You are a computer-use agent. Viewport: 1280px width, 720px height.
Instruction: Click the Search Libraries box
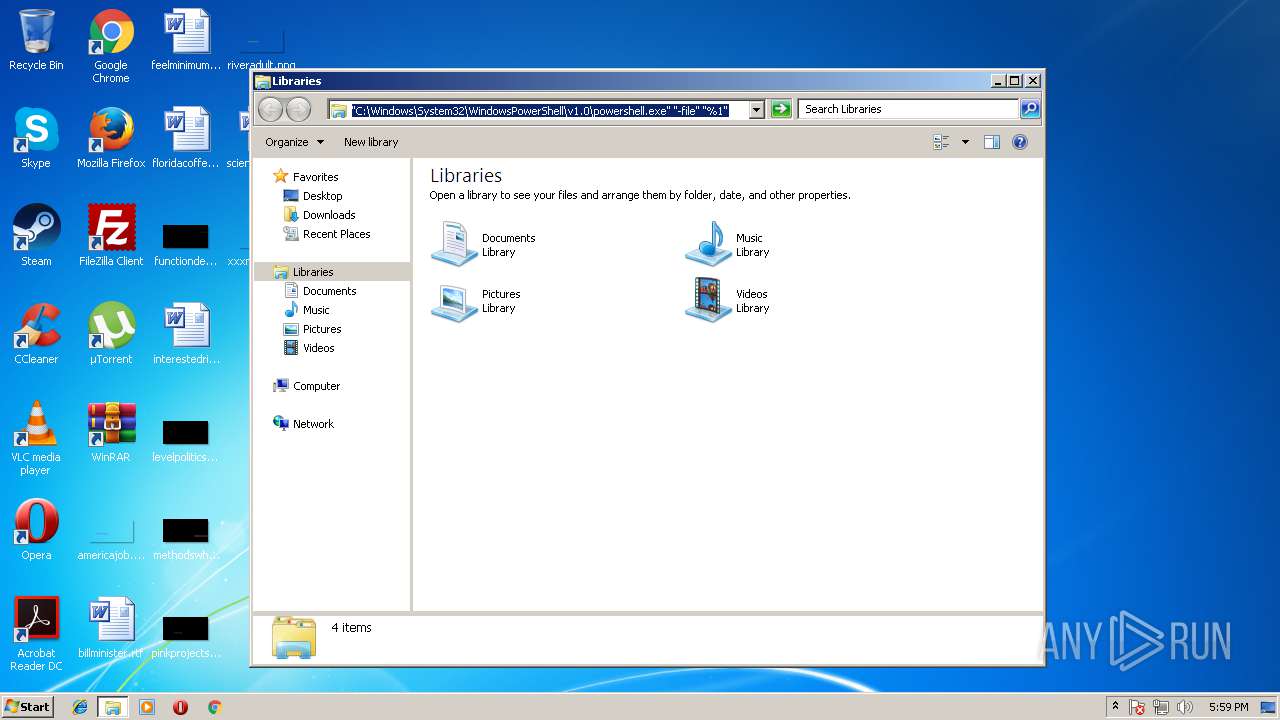908,109
